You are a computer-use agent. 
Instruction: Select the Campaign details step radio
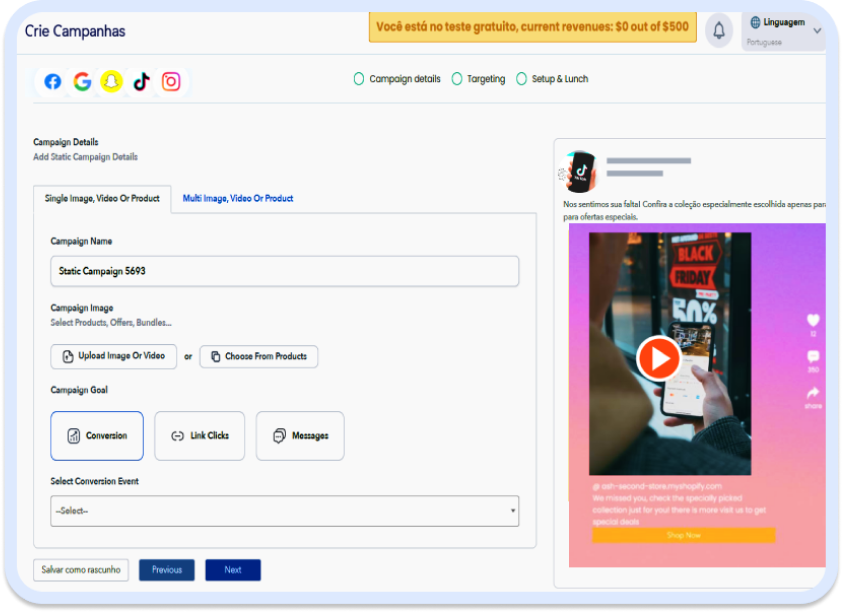coord(359,79)
